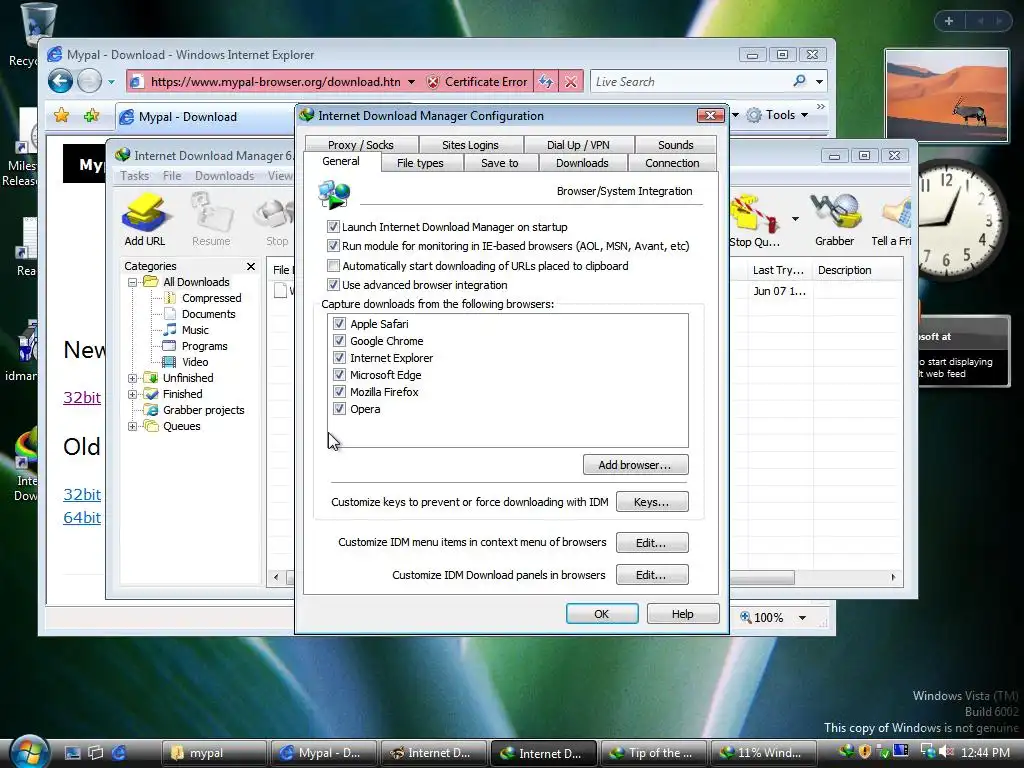Expand the Unfinished category node
The height and width of the screenshot is (768, 1024).
pos(133,378)
